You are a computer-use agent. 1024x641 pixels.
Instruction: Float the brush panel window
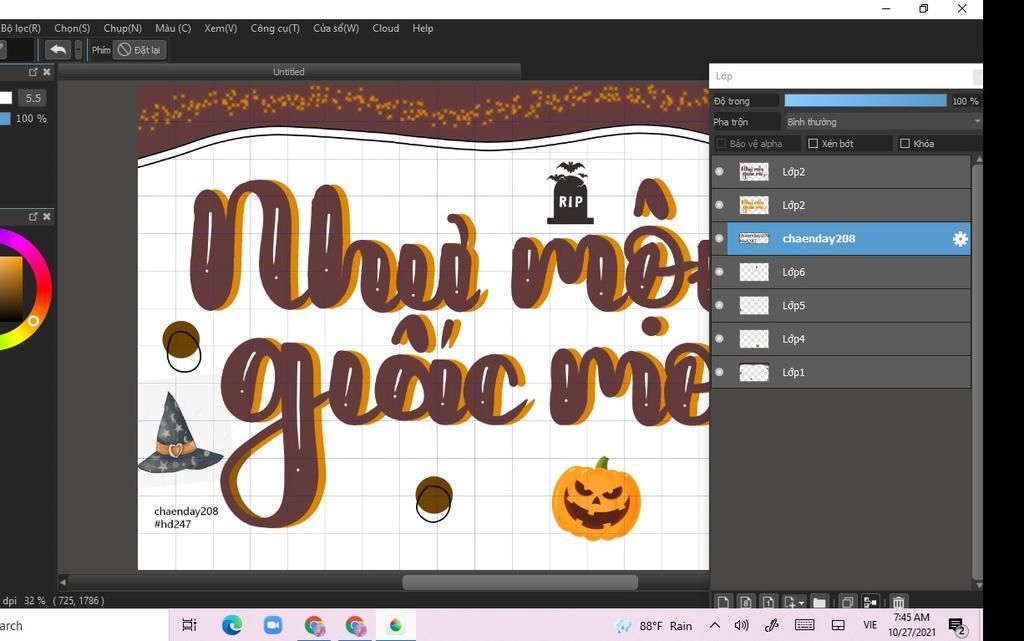pyautogui.click(x=33, y=72)
